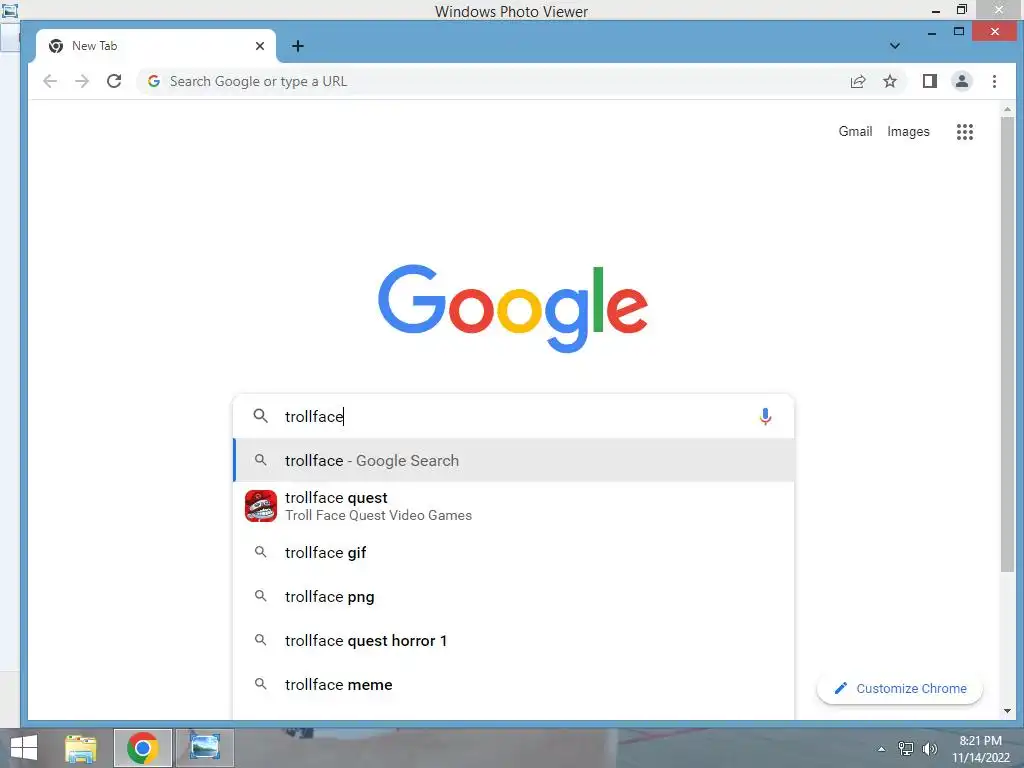Select 'trollface gif' suggestion
Image resolution: width=1024 pixels, height=768 pixels.
point(514,552)
